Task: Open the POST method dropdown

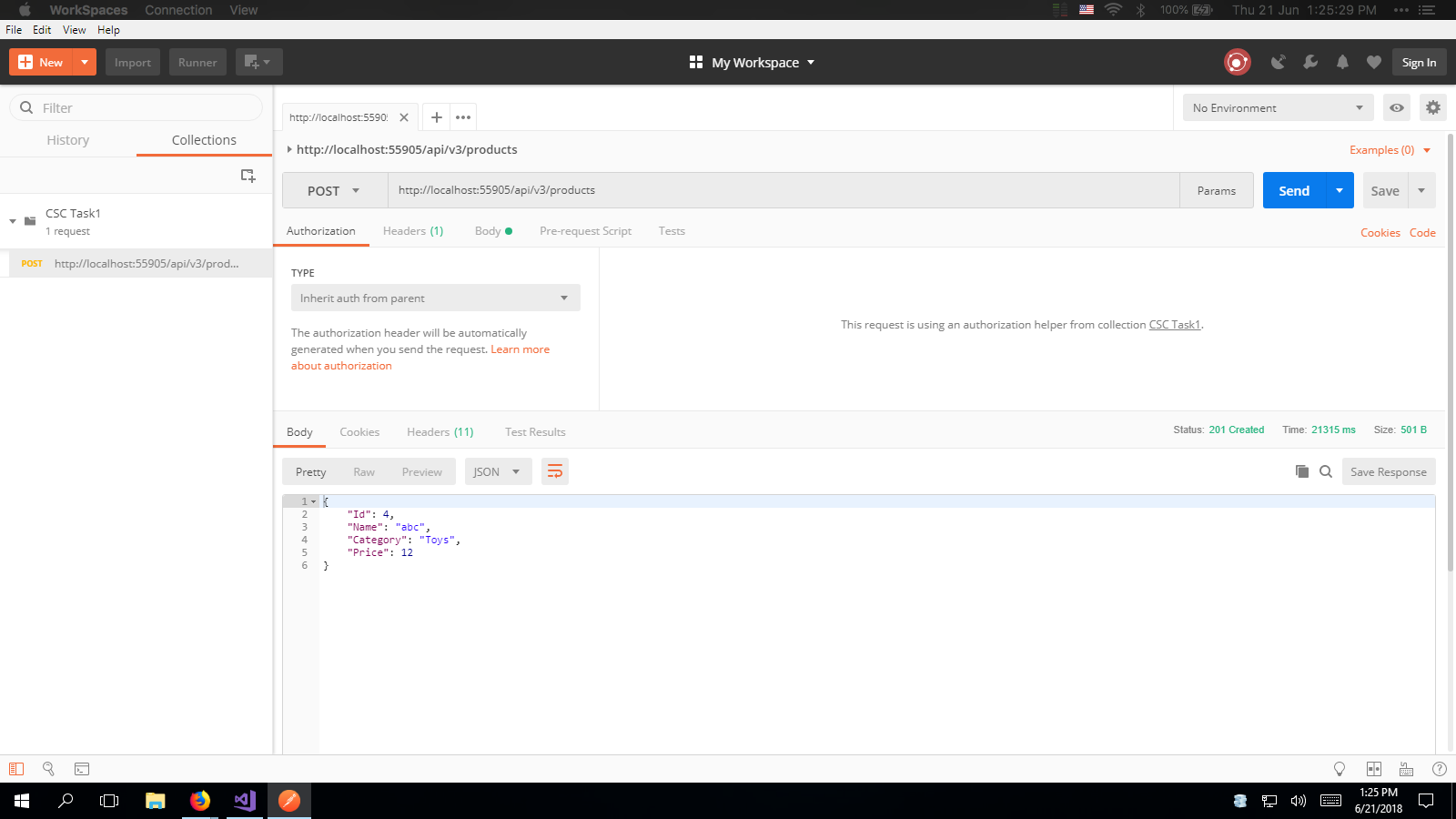Action: (334, 191)
